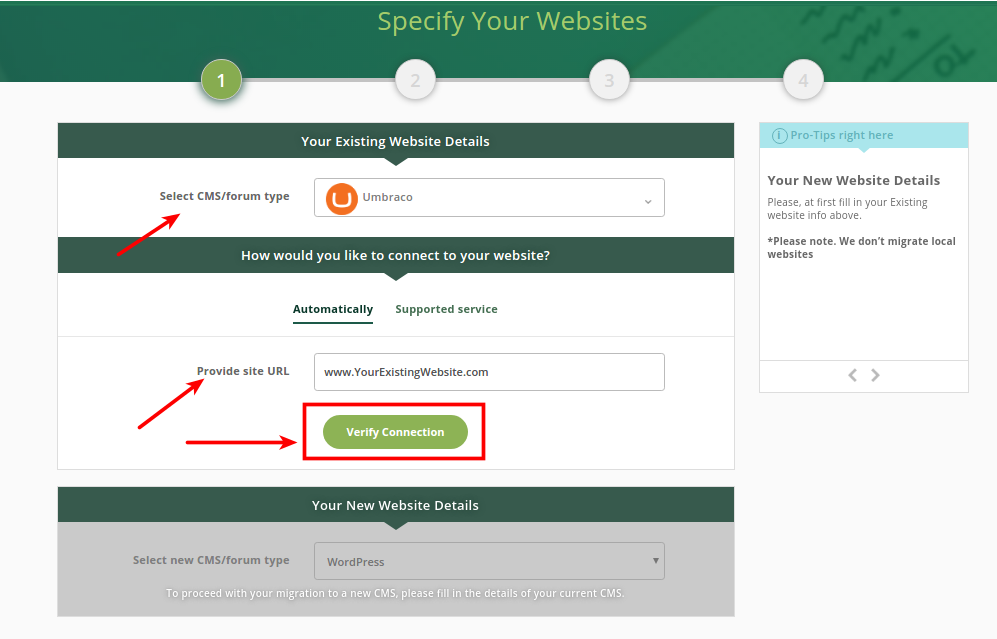Screen dimensions: 997x639
Task: Click the How would you like to connect header
Action: pyautogui.click(x=395, y=256)
